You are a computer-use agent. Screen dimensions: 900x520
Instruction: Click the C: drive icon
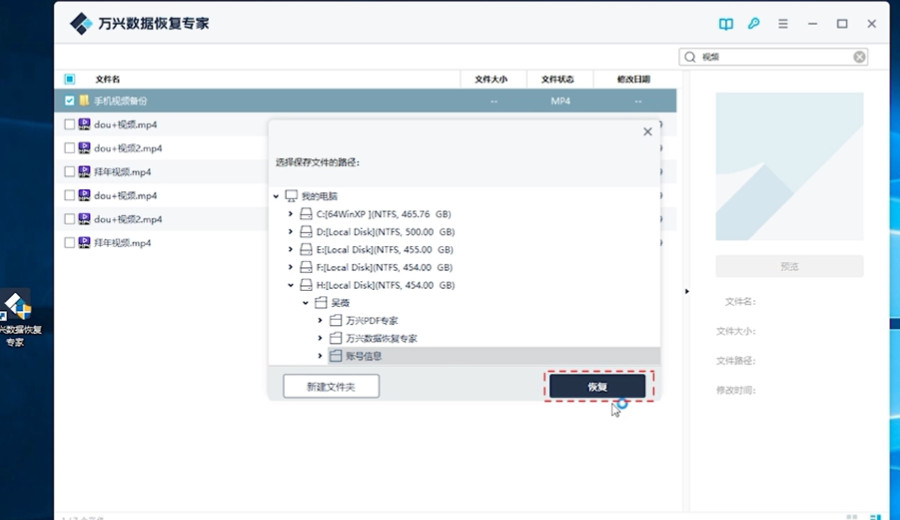pyautogui.click(x=307, y=214)
